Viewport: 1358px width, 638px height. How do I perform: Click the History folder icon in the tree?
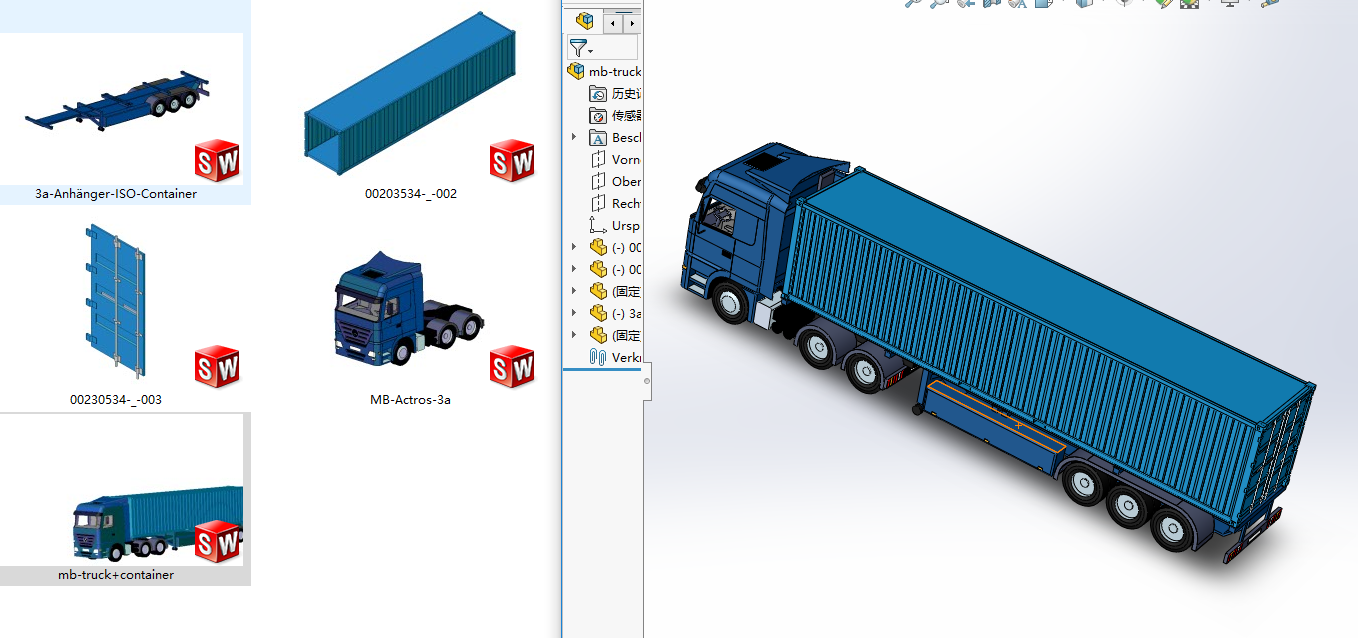tap(598, 94)
